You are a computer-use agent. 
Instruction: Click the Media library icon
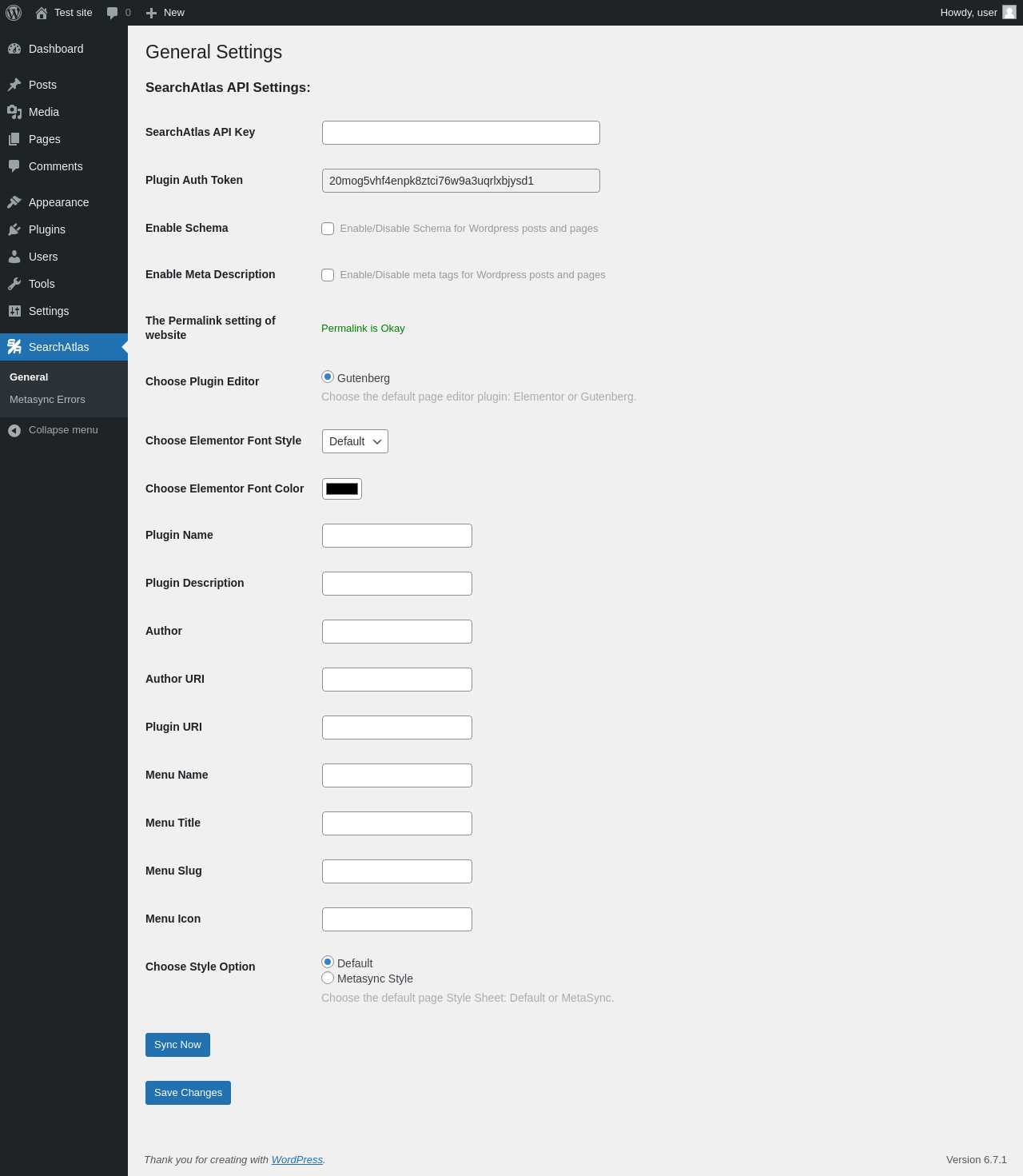click(x=14, y=112)
